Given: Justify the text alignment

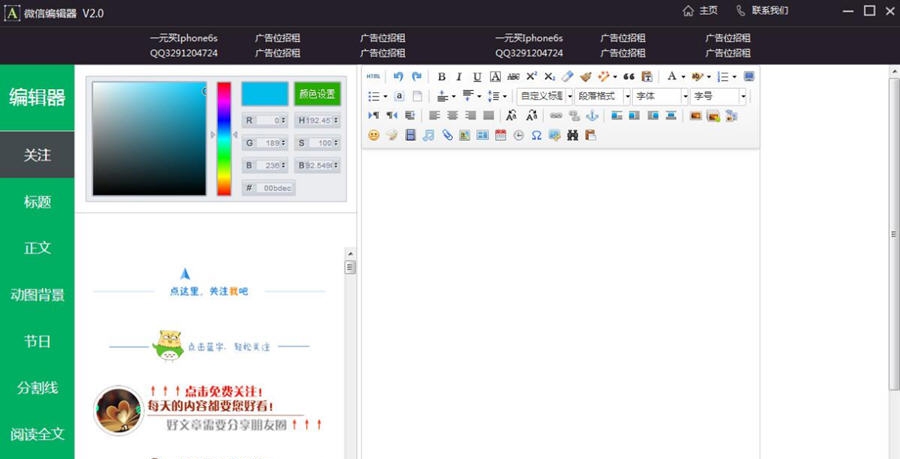Looking at the screenshot, I should pos(488,116).
